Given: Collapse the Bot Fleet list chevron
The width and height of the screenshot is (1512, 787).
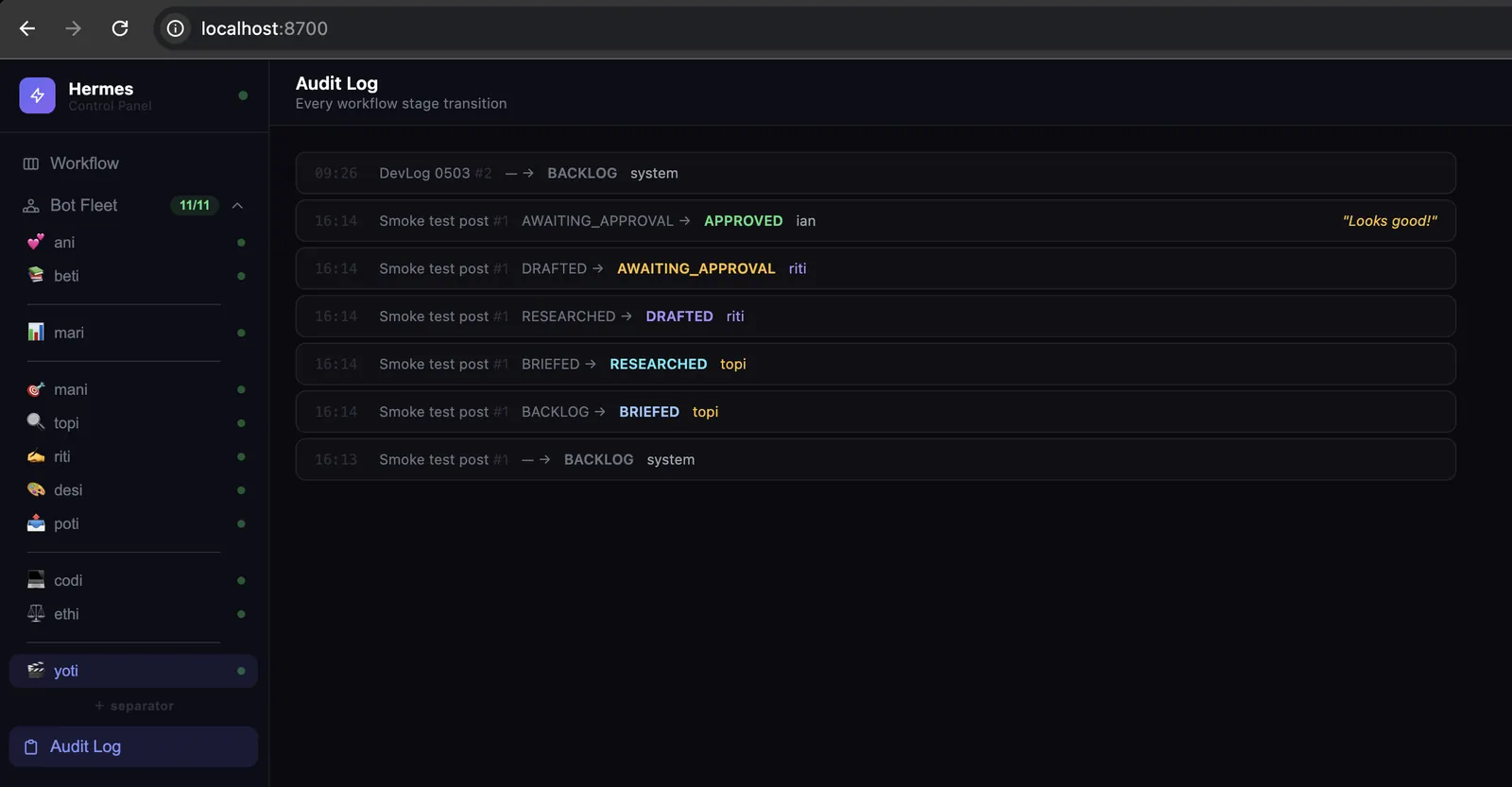Looking at the screenshot, I should [x=238, y=205].
